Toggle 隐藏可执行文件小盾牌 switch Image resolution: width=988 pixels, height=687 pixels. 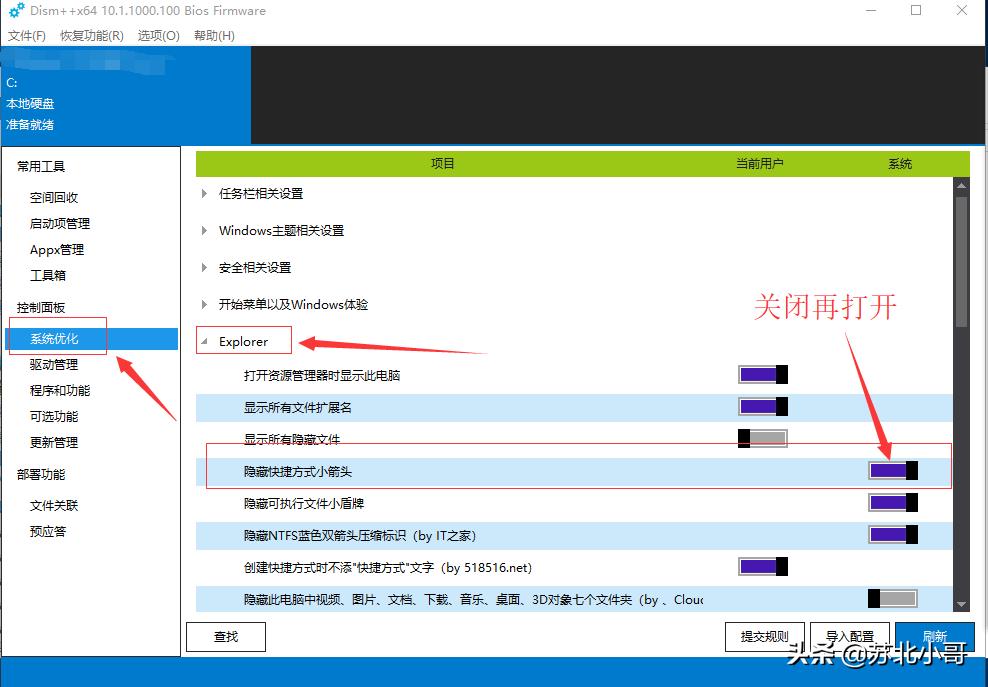click(892, 502)
